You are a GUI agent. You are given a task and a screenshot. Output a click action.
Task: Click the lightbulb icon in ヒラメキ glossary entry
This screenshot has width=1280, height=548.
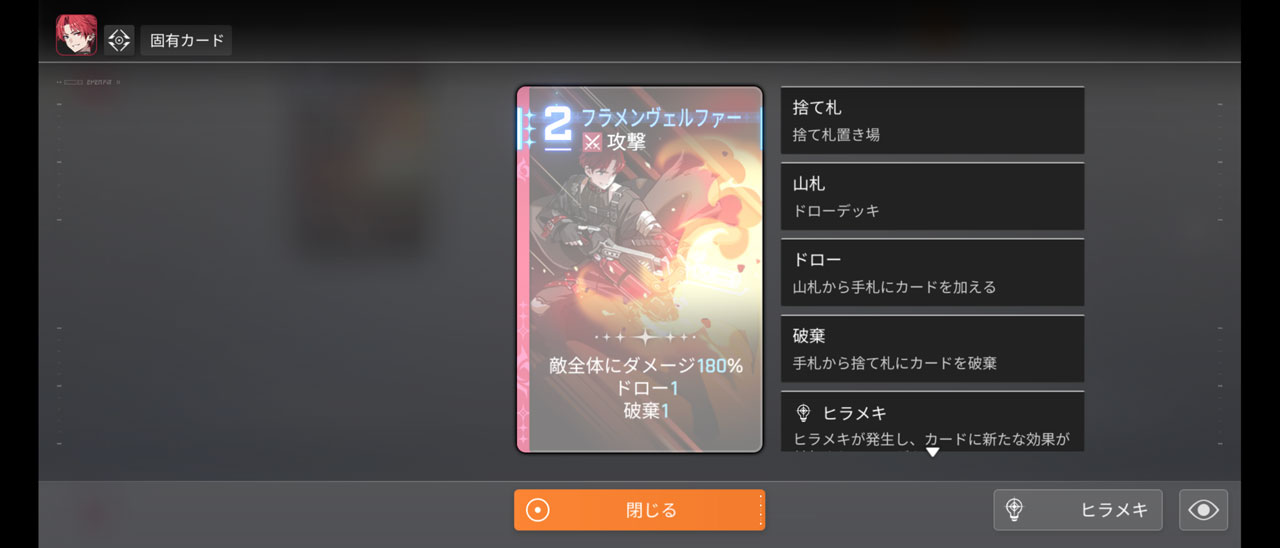(x=802, y=413)
